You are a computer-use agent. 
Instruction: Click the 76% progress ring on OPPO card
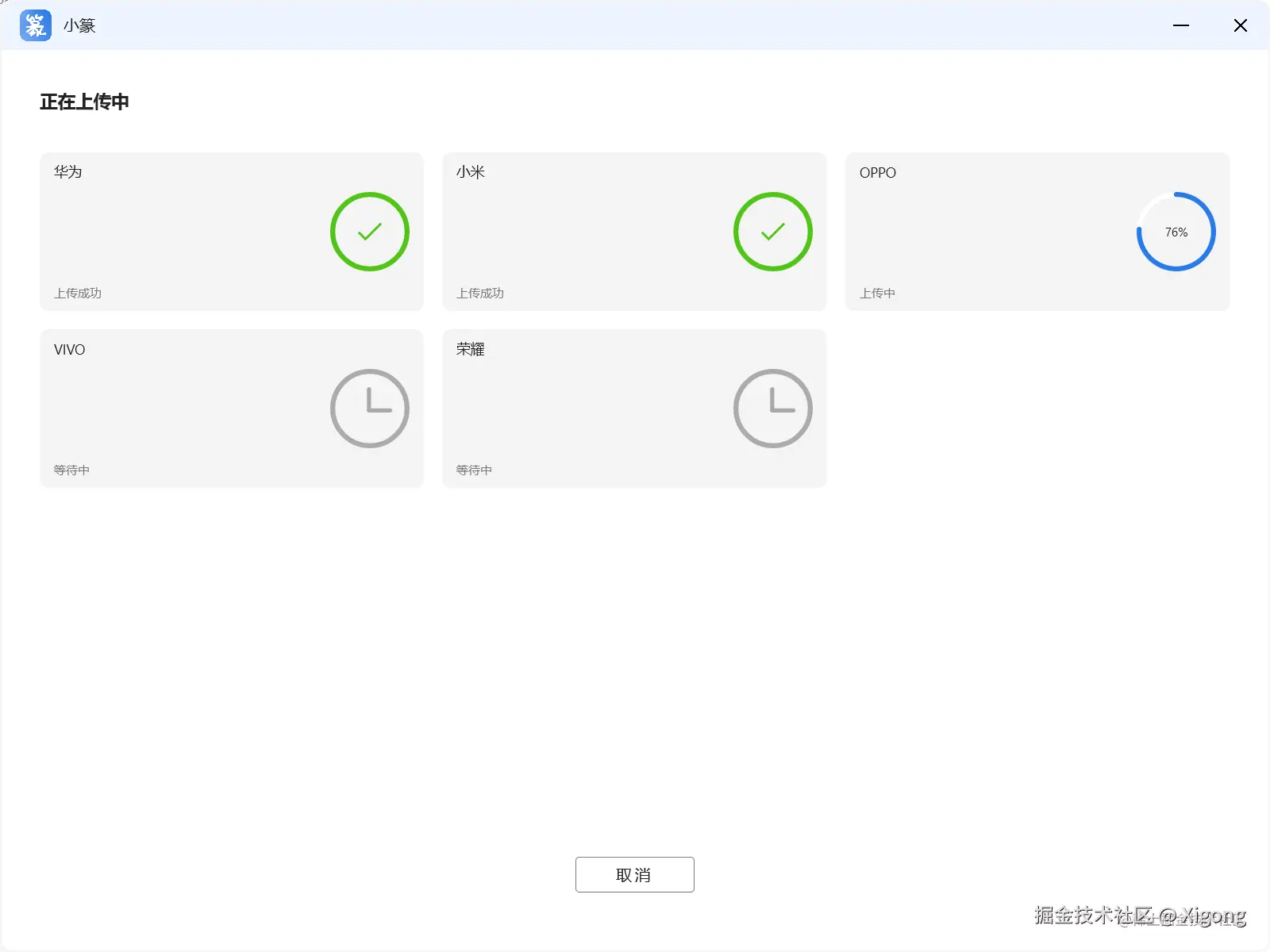pyautogui.click(x=1176, y=232)
